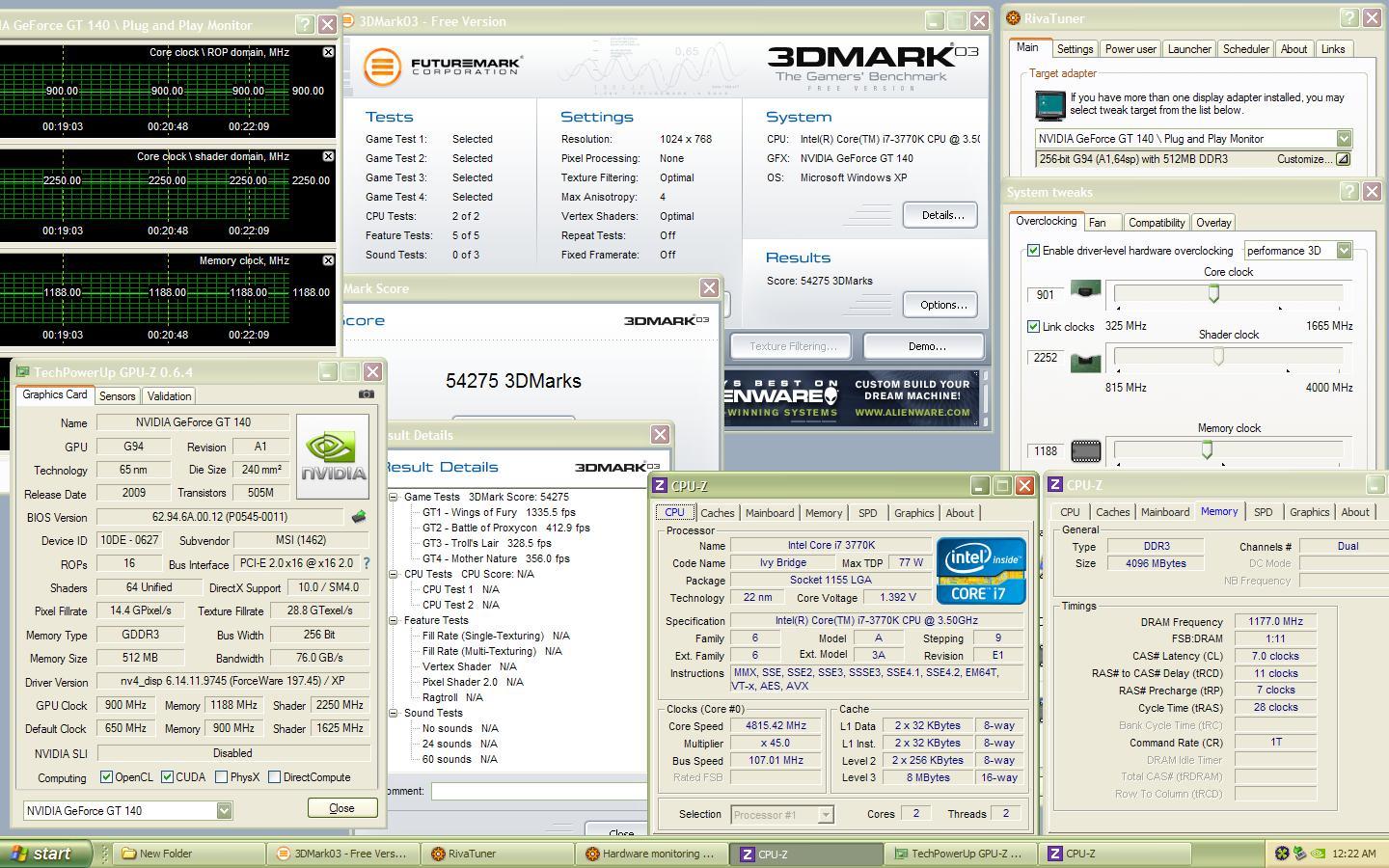
Task: Disable driver-level hardware overclocking checkbox
Action: [1034, 251]
